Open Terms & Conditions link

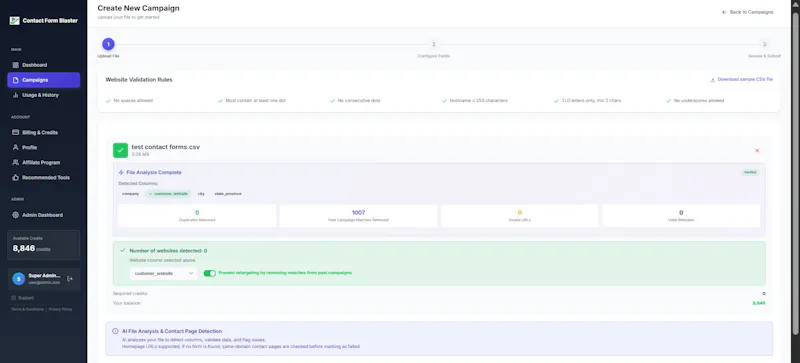coord(28,309)
